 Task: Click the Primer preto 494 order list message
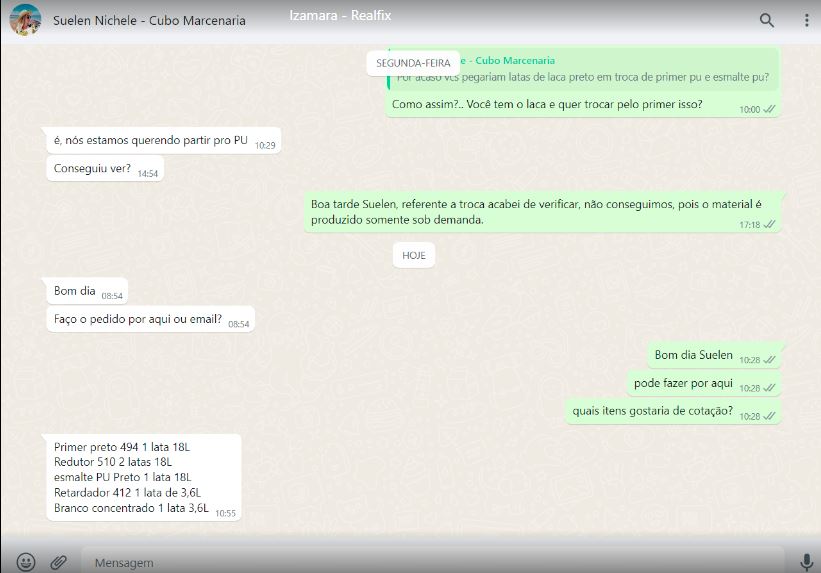pos(131,477)
